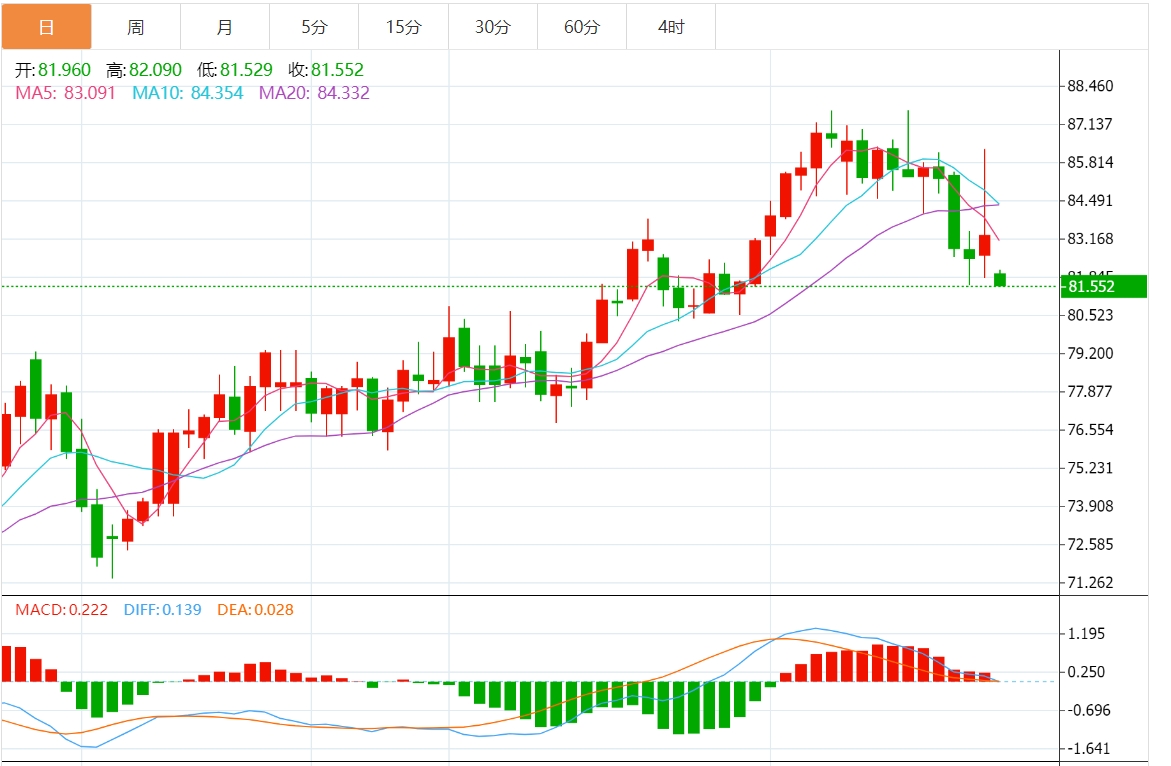Click the high price 82.090 value
Screen dimensions: 1171x766
click(155, 70)
